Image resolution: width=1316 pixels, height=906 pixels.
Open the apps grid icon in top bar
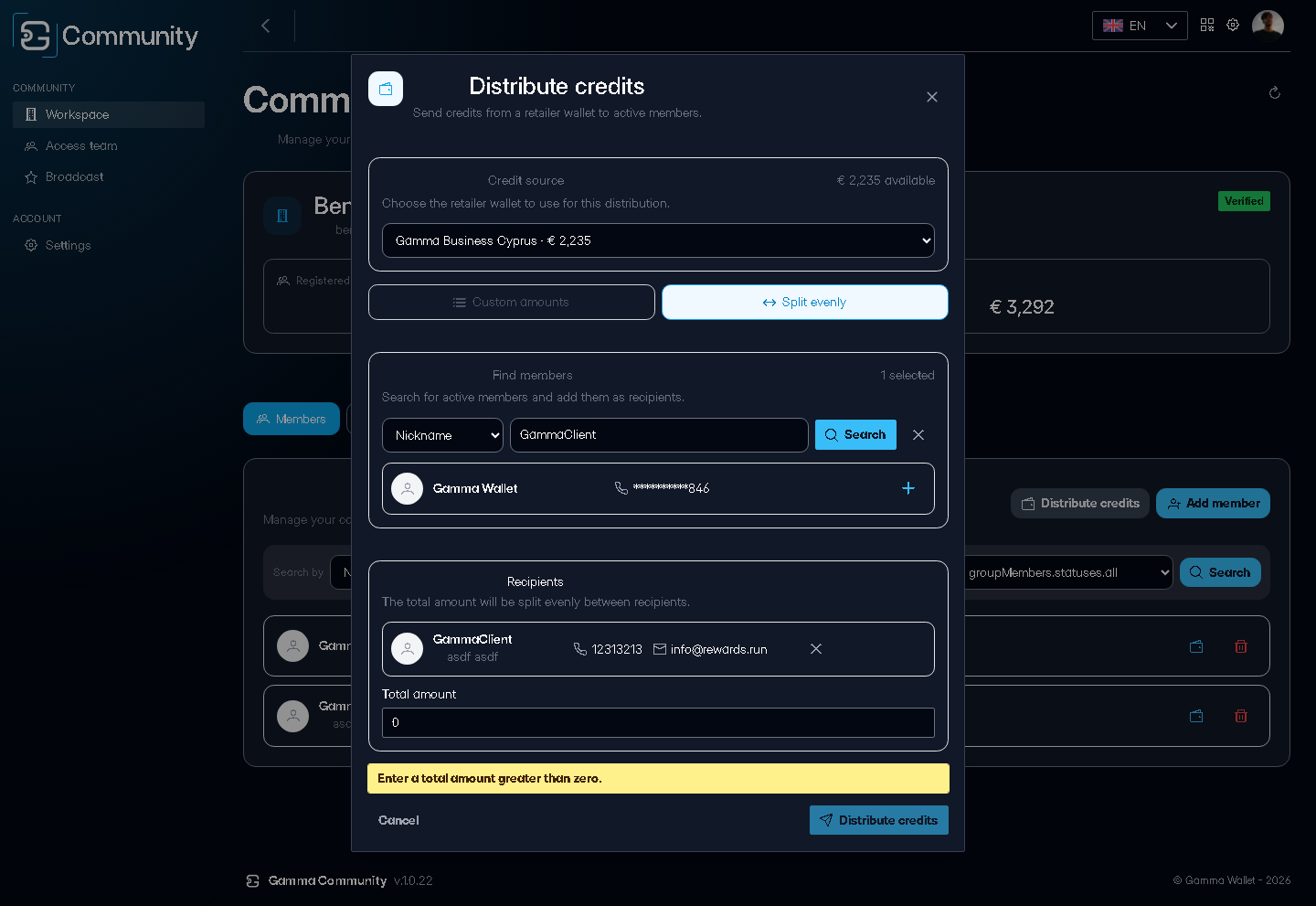1207,25
